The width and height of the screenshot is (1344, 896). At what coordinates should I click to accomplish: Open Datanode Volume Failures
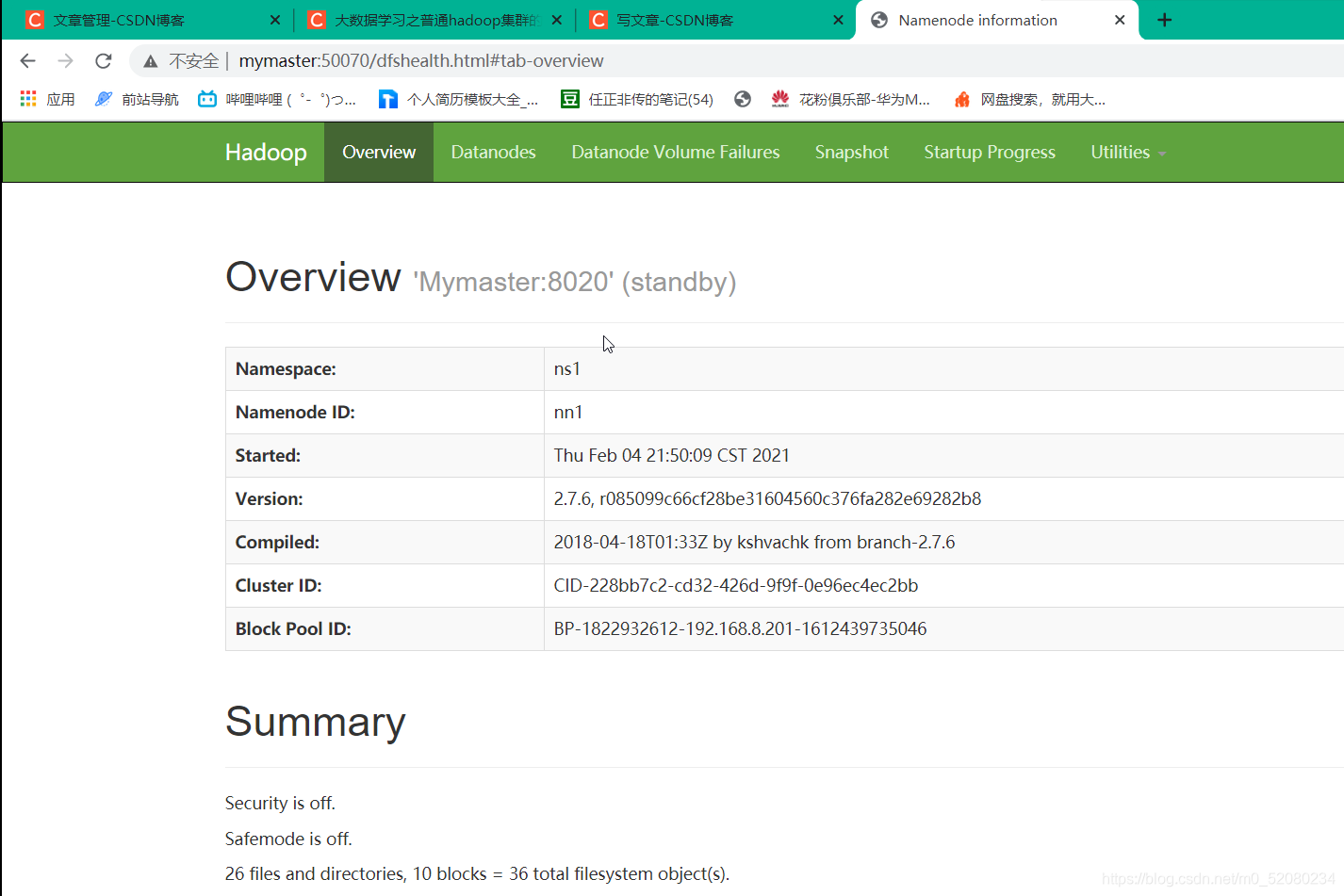click(x=676, y=153)
